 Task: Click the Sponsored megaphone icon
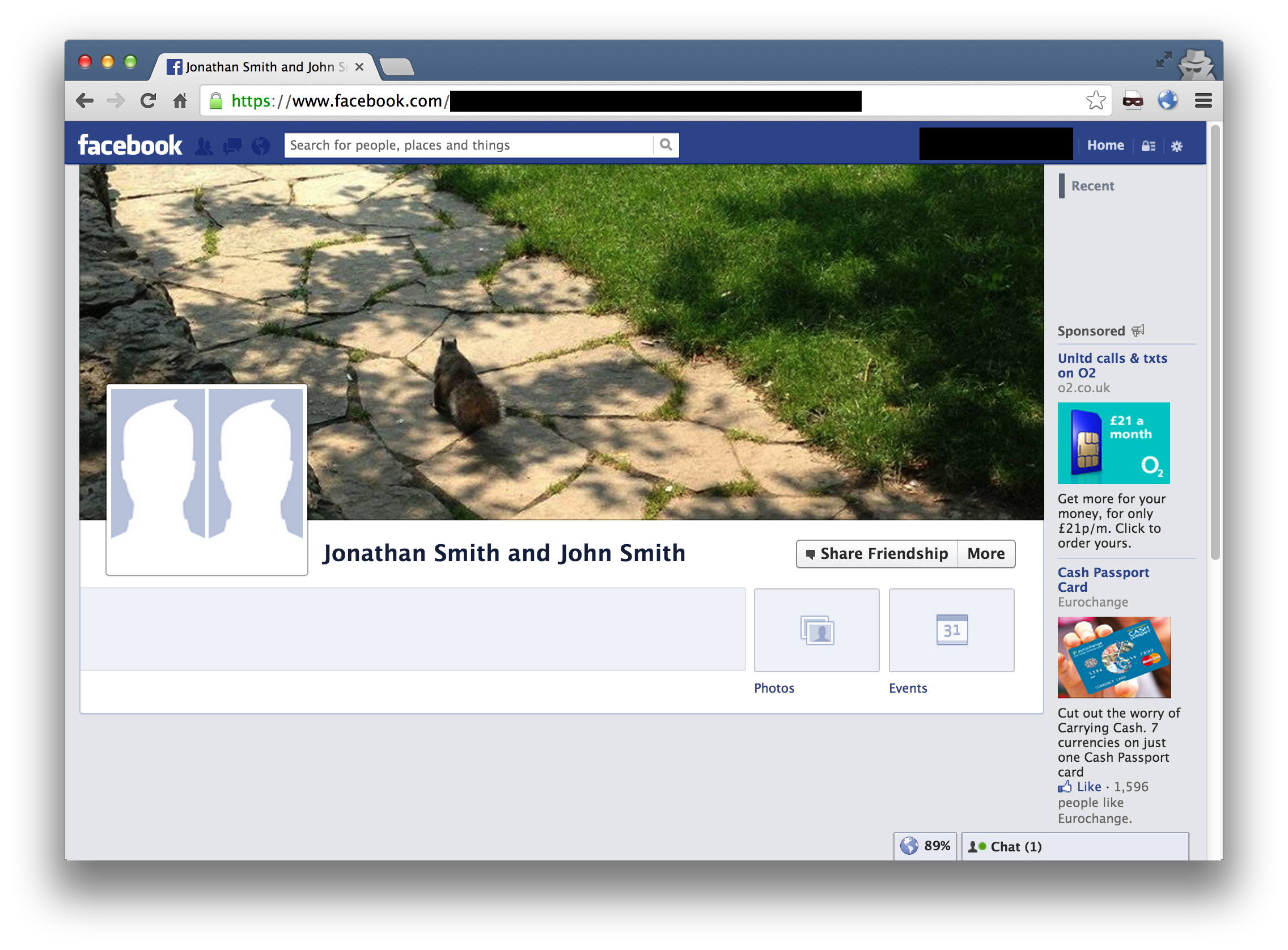tap(1138, 330)
